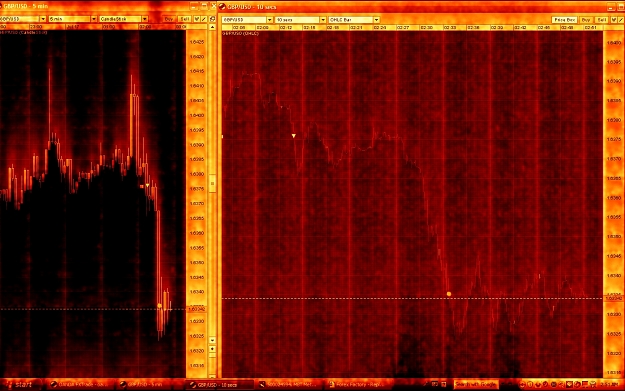Click the first scroll down arrow of 5 min chart
Image resolution: width=625 pixels, height=391 pixels.
pos(212,340)
